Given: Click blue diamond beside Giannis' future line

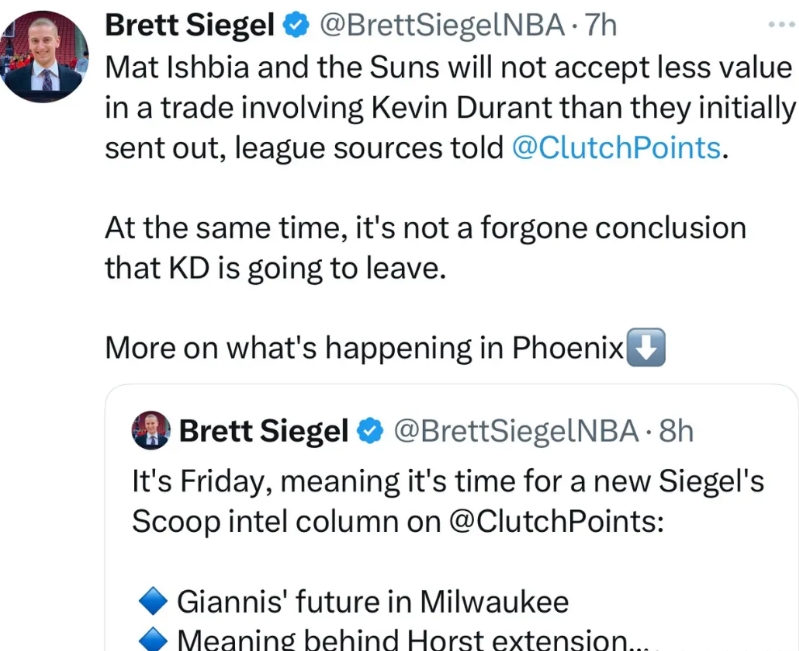Looking at the screenshot, I should tap(153, 601).
